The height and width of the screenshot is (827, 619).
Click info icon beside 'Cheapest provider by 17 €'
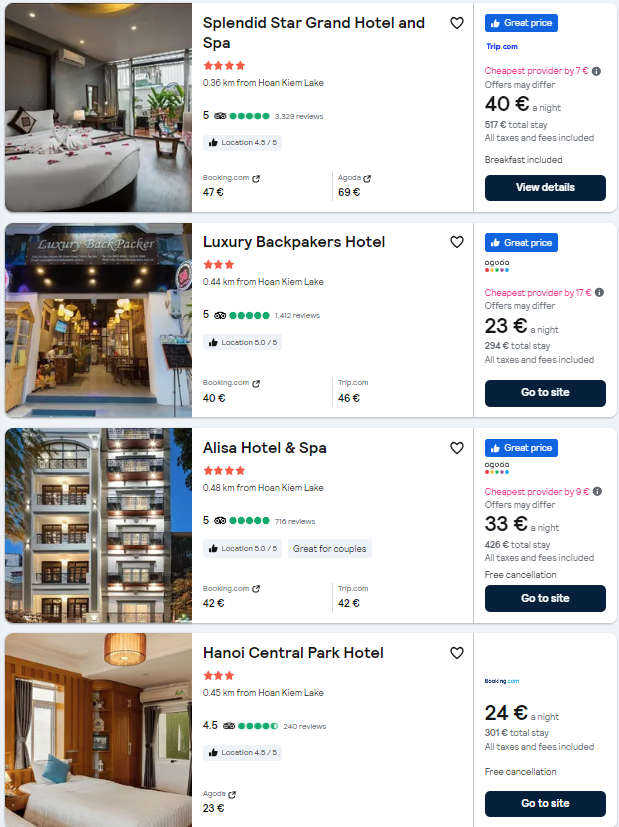pos(599,292)
